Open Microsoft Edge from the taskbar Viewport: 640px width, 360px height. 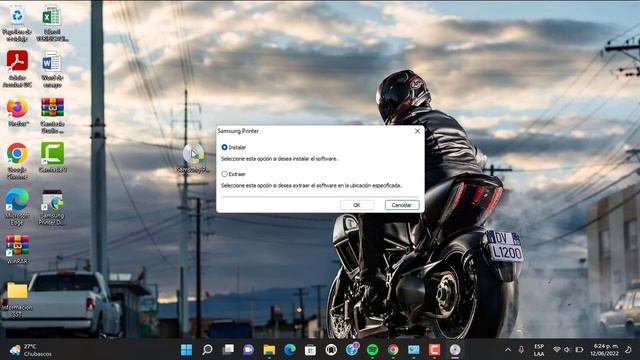(x=290, y=350)
